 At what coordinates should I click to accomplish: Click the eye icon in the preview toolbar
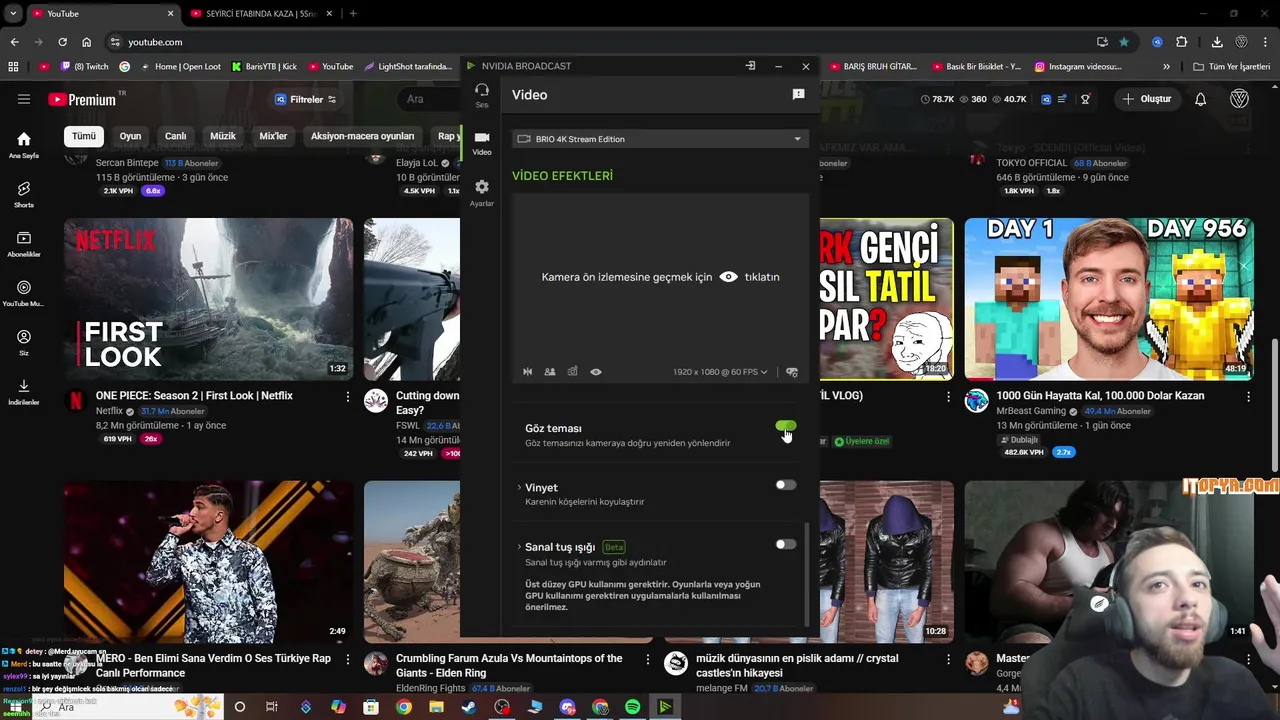coord(596,372)
